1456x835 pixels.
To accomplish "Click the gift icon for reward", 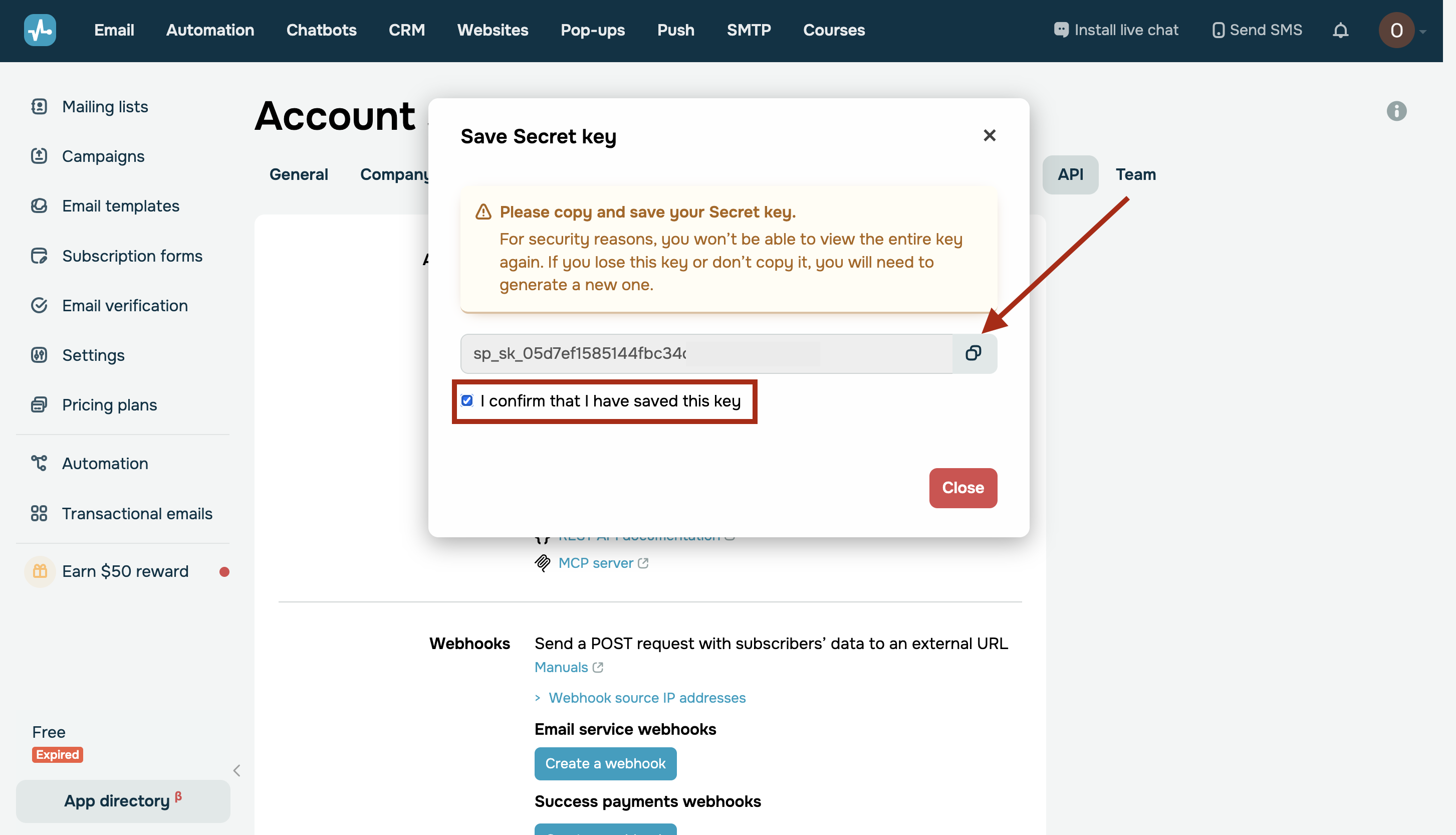I will pos(40,571).
